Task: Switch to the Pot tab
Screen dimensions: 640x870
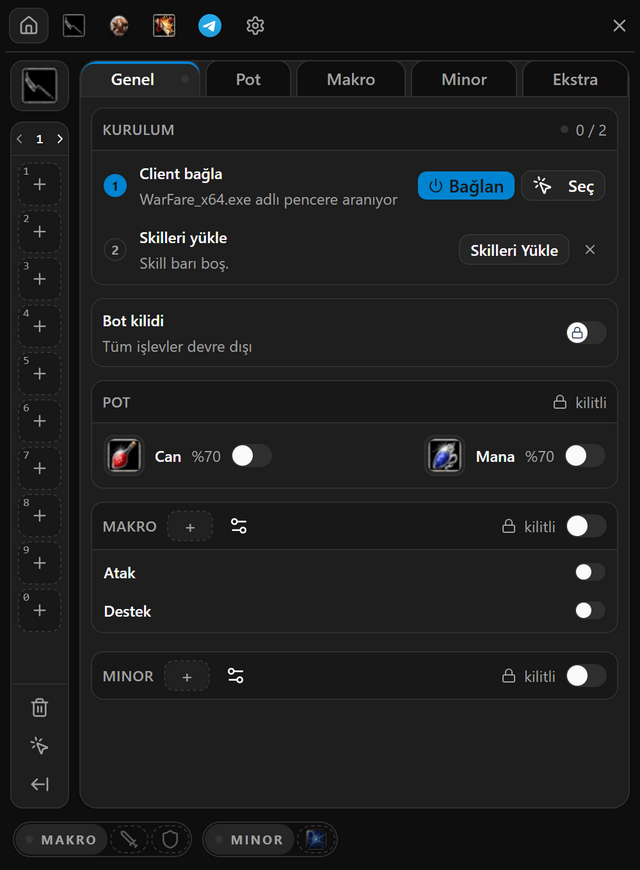Action: click(248, 79)
